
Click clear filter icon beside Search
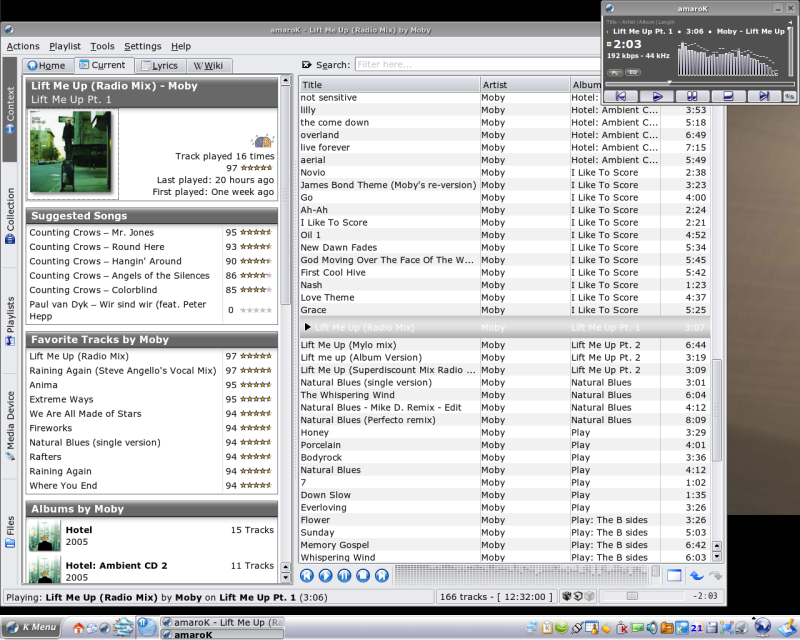(x=307, y=65)
